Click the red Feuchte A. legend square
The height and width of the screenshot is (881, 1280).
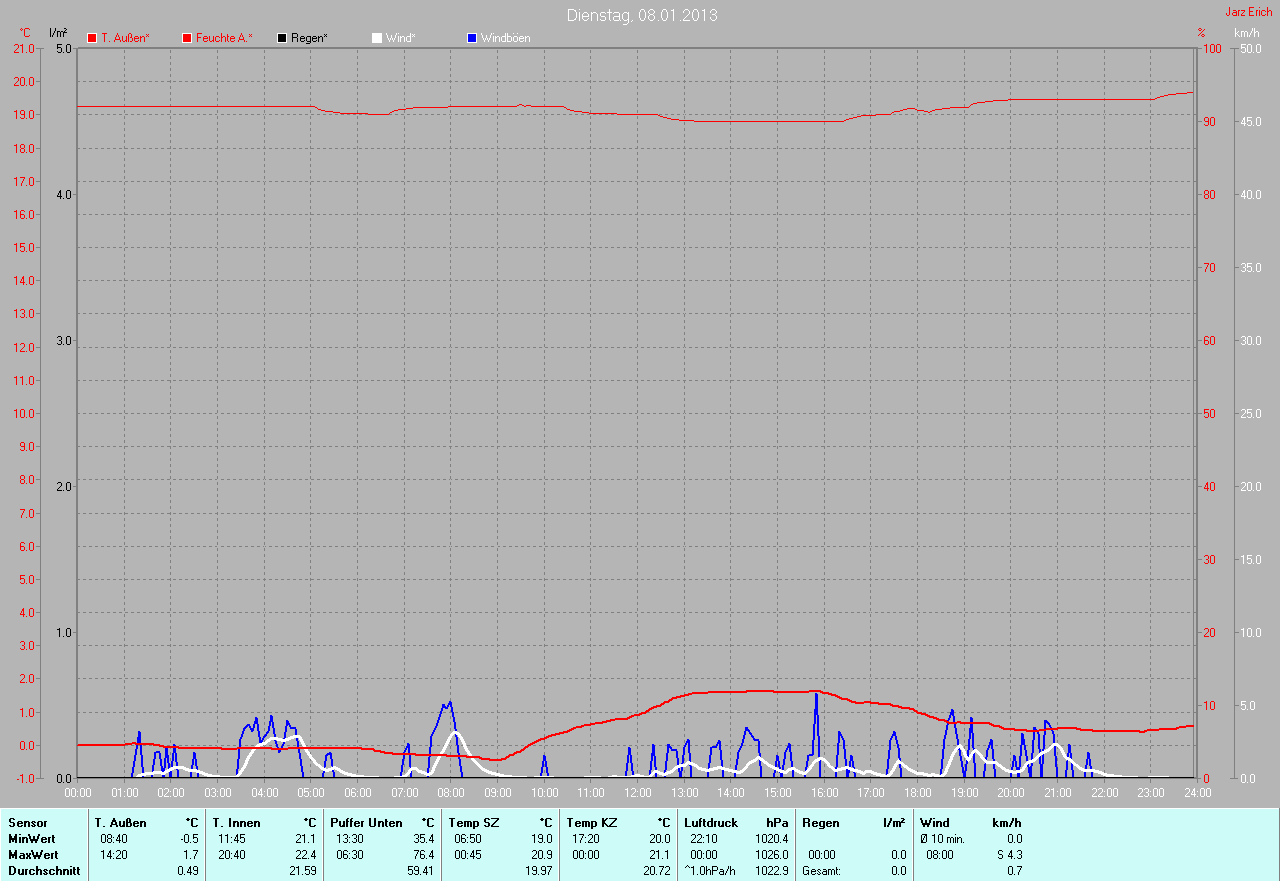pyautogui.click(x=187, y=38)
